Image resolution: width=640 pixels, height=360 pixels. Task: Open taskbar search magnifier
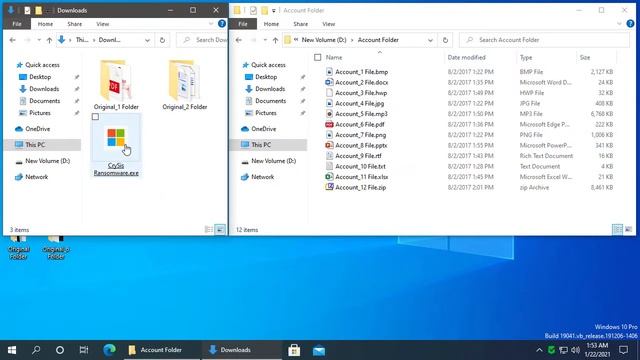(36, 350)
